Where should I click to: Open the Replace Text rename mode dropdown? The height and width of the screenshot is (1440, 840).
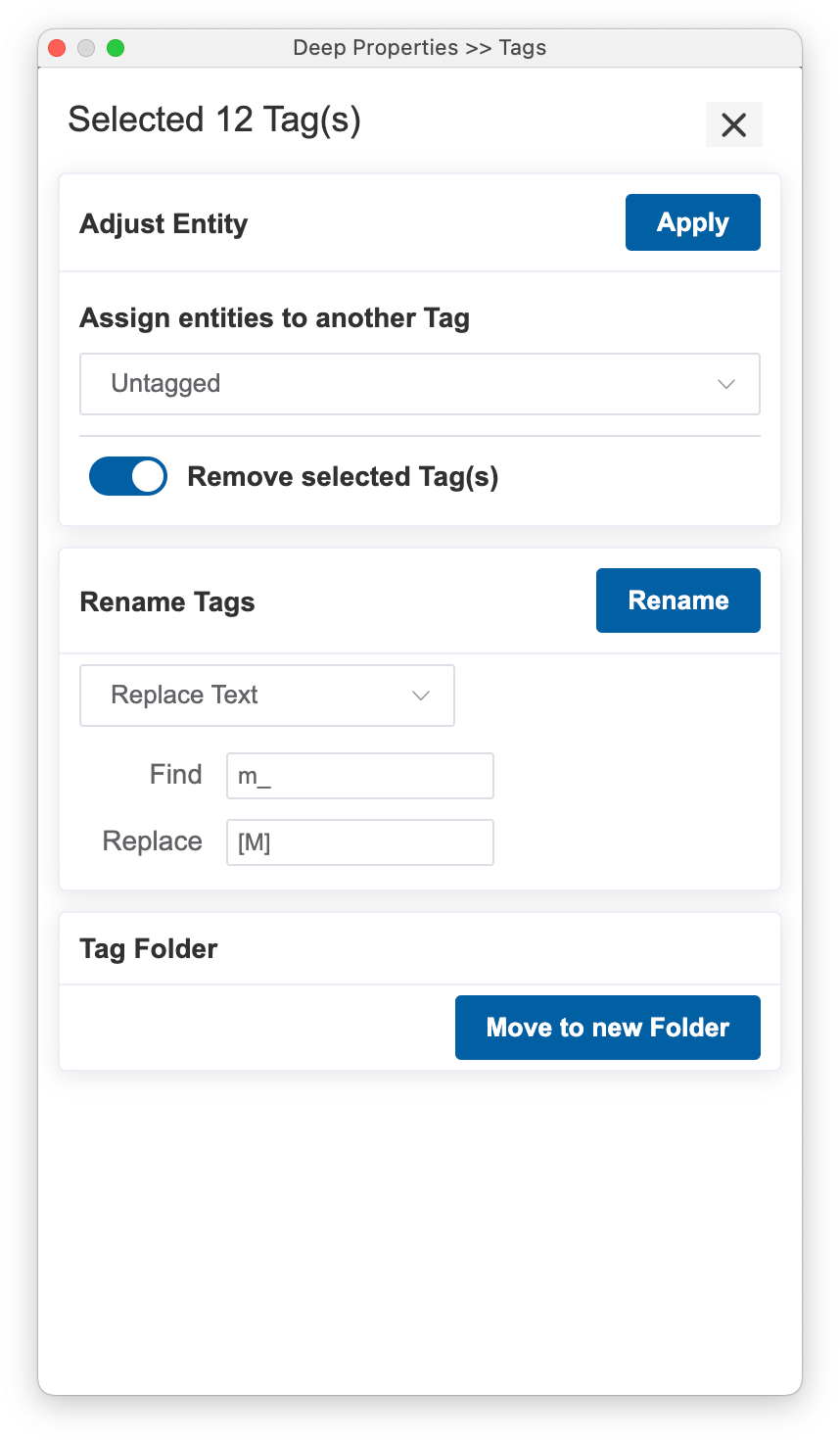click(x=266, y=696)
